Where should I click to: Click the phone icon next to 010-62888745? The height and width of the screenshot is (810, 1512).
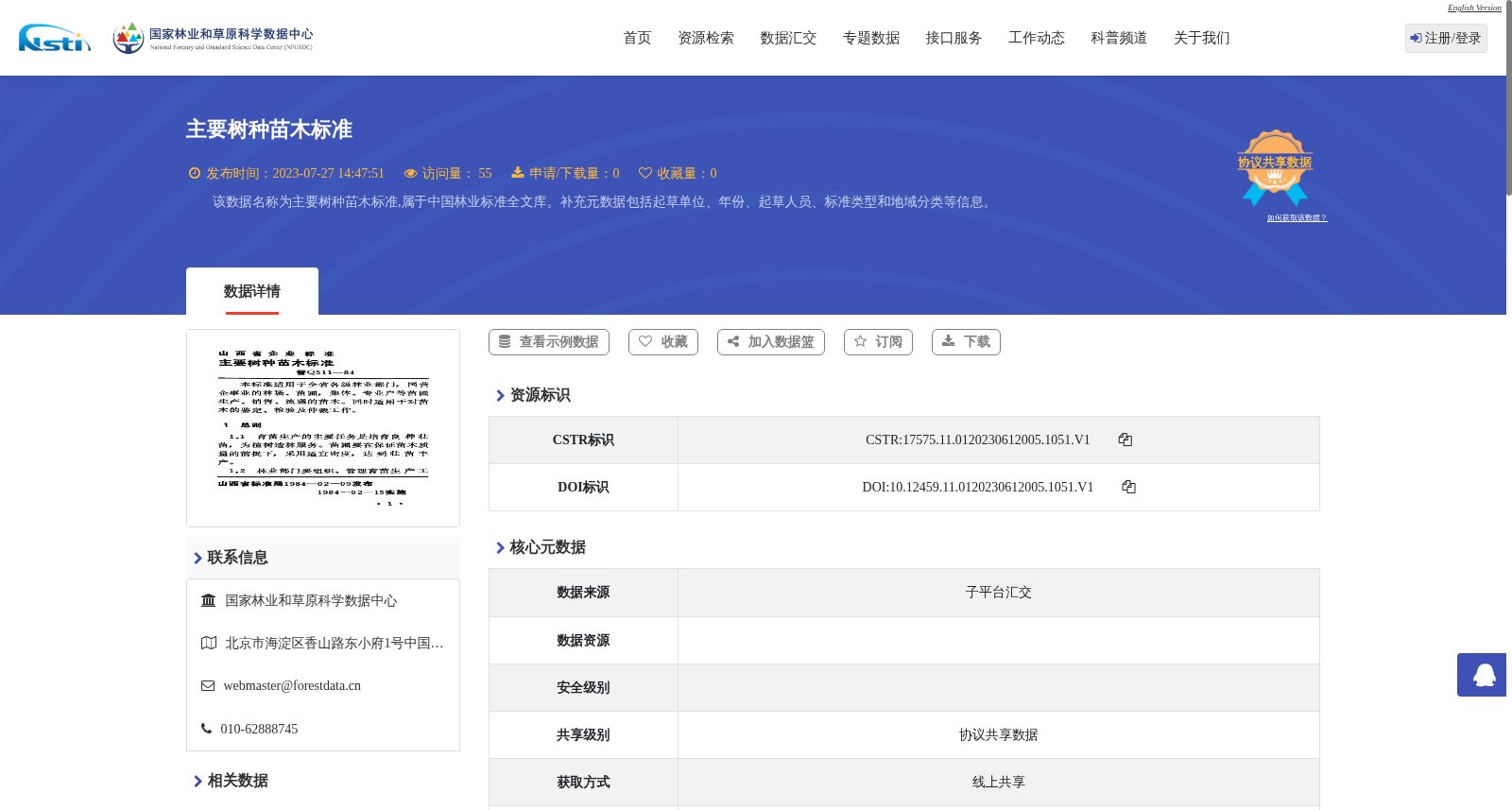click(x=206, y=729)
